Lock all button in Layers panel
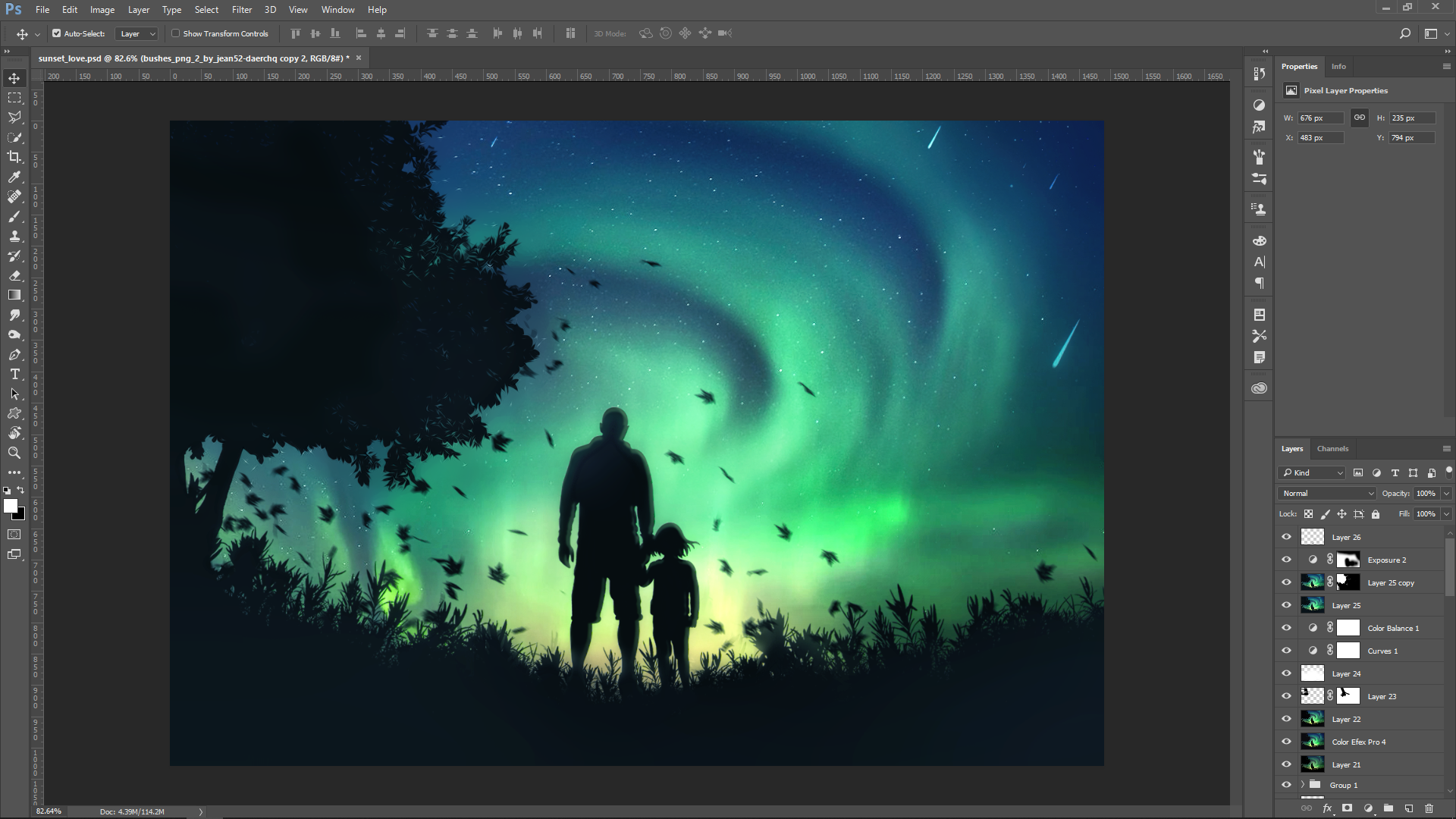Image resolution: width=1456 pixels, height=819 pixels. click(1376, 514)
